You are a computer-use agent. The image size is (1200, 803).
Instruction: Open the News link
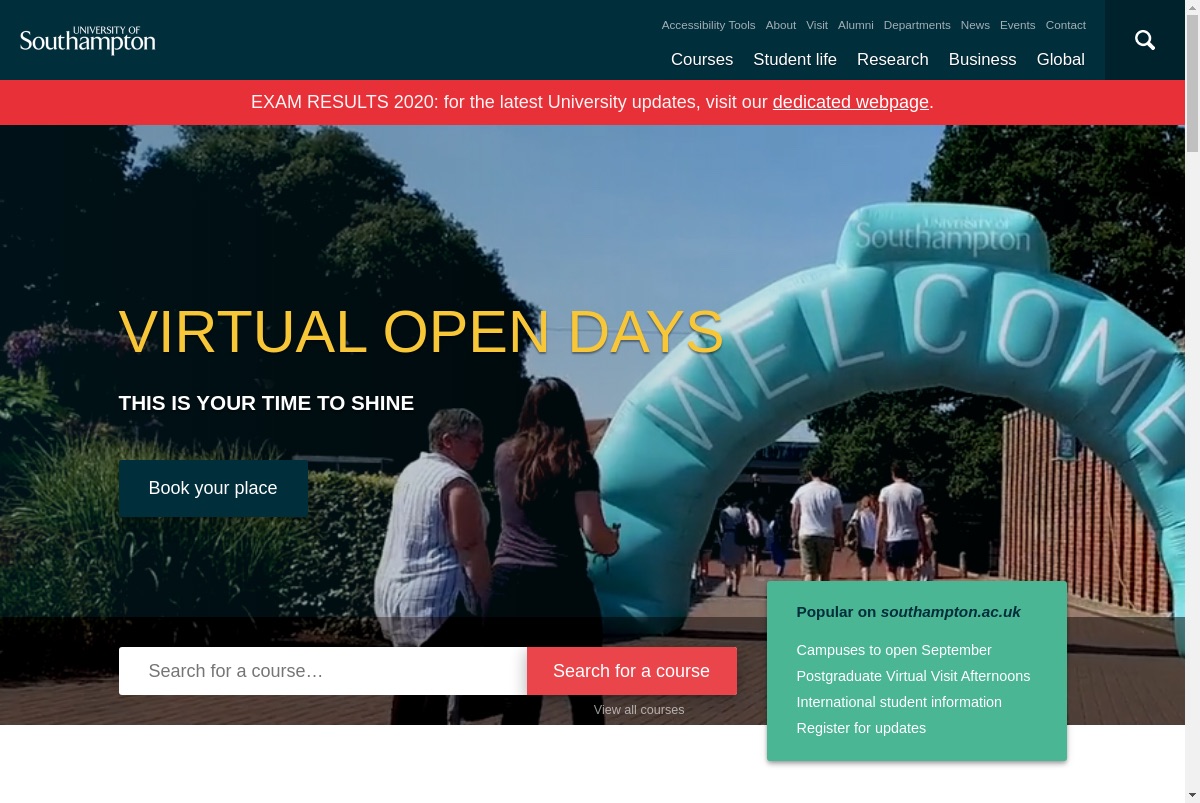(x=975, y=25)
